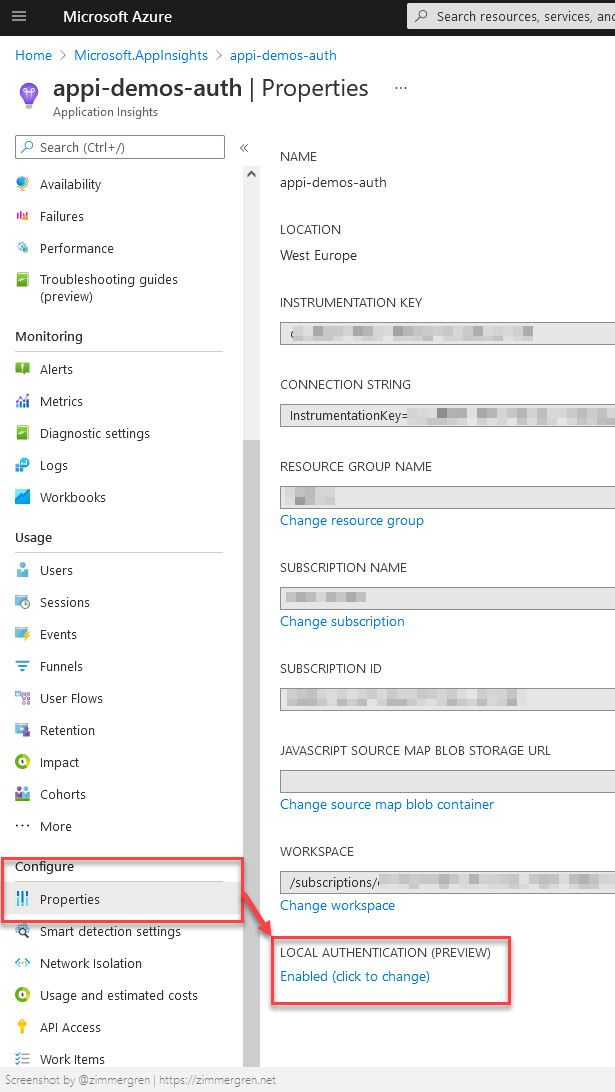The height and width of the screenshot is (1092, 615).
Task: Open Smart detection settings
Action: [x=110, y=931]
